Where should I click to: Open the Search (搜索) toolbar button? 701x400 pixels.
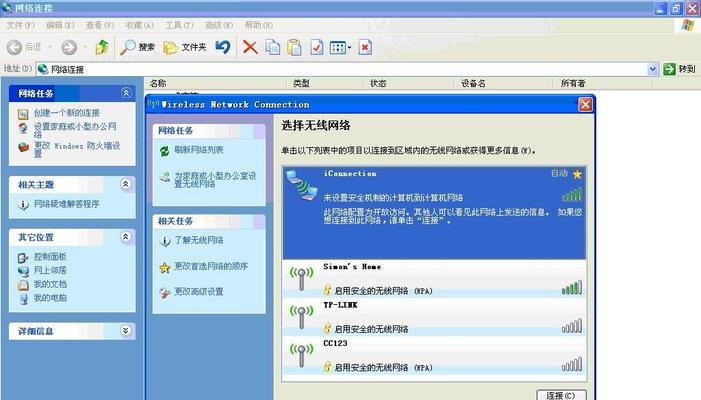(x=138, y=47)
